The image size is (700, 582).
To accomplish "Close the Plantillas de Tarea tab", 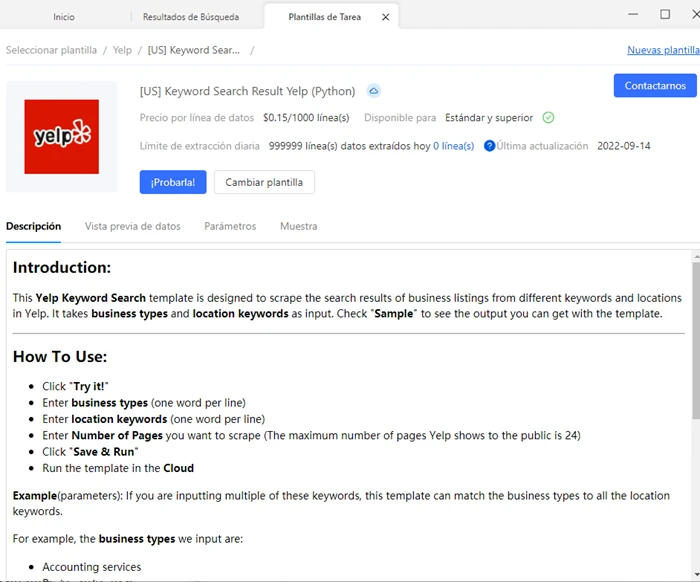I will point(386,17).
